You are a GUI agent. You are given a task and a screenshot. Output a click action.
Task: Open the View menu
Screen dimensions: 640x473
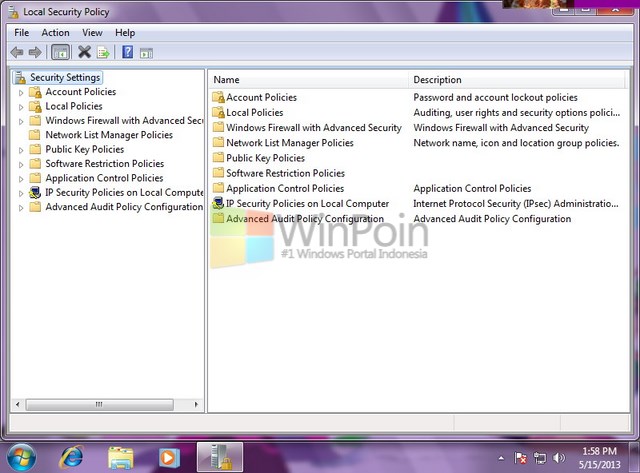92,33
